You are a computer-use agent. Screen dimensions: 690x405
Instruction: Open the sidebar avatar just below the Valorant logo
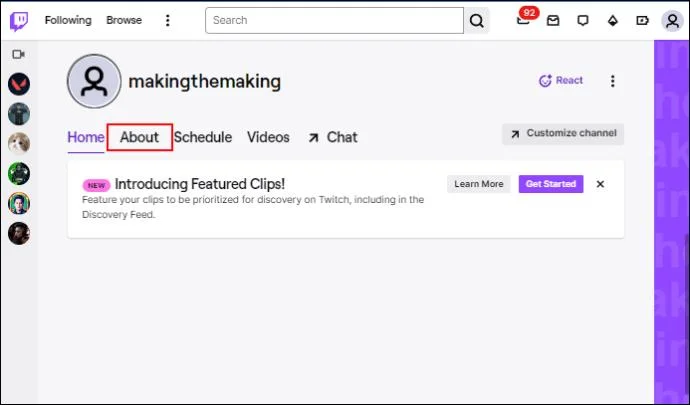(x=19, y=114)
